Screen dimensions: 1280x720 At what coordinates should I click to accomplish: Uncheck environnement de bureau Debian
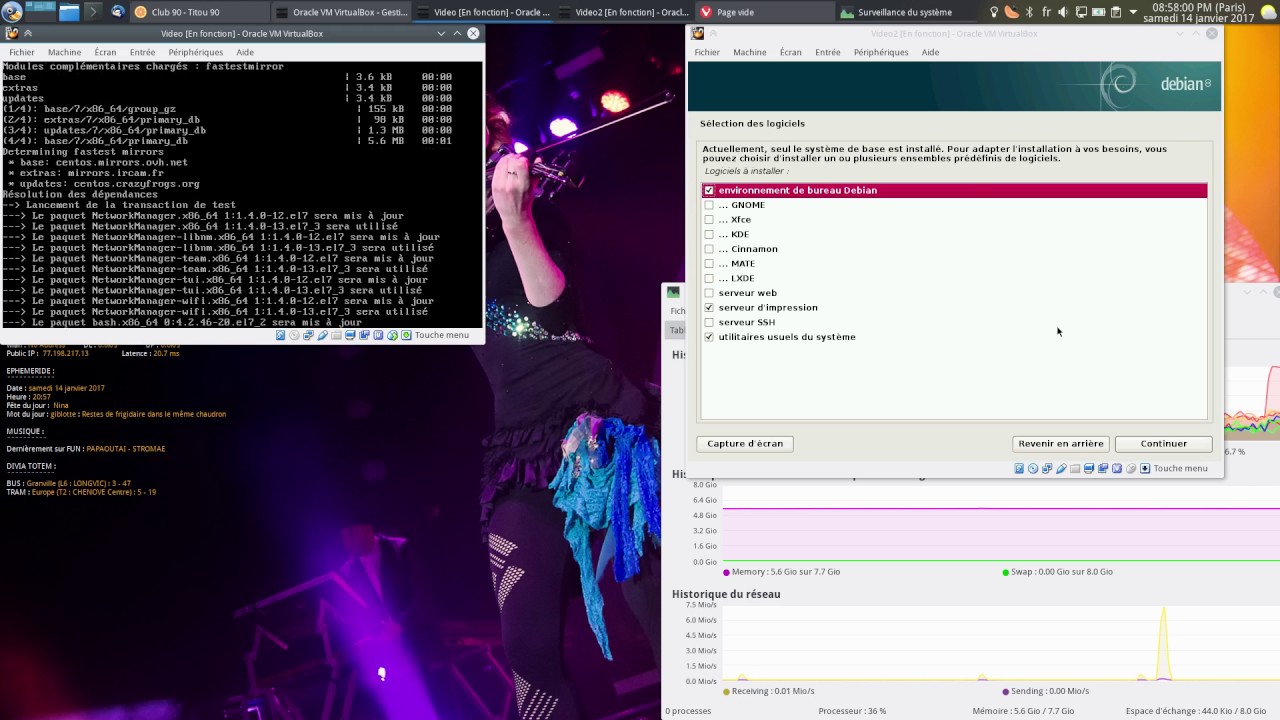[709, 190]
